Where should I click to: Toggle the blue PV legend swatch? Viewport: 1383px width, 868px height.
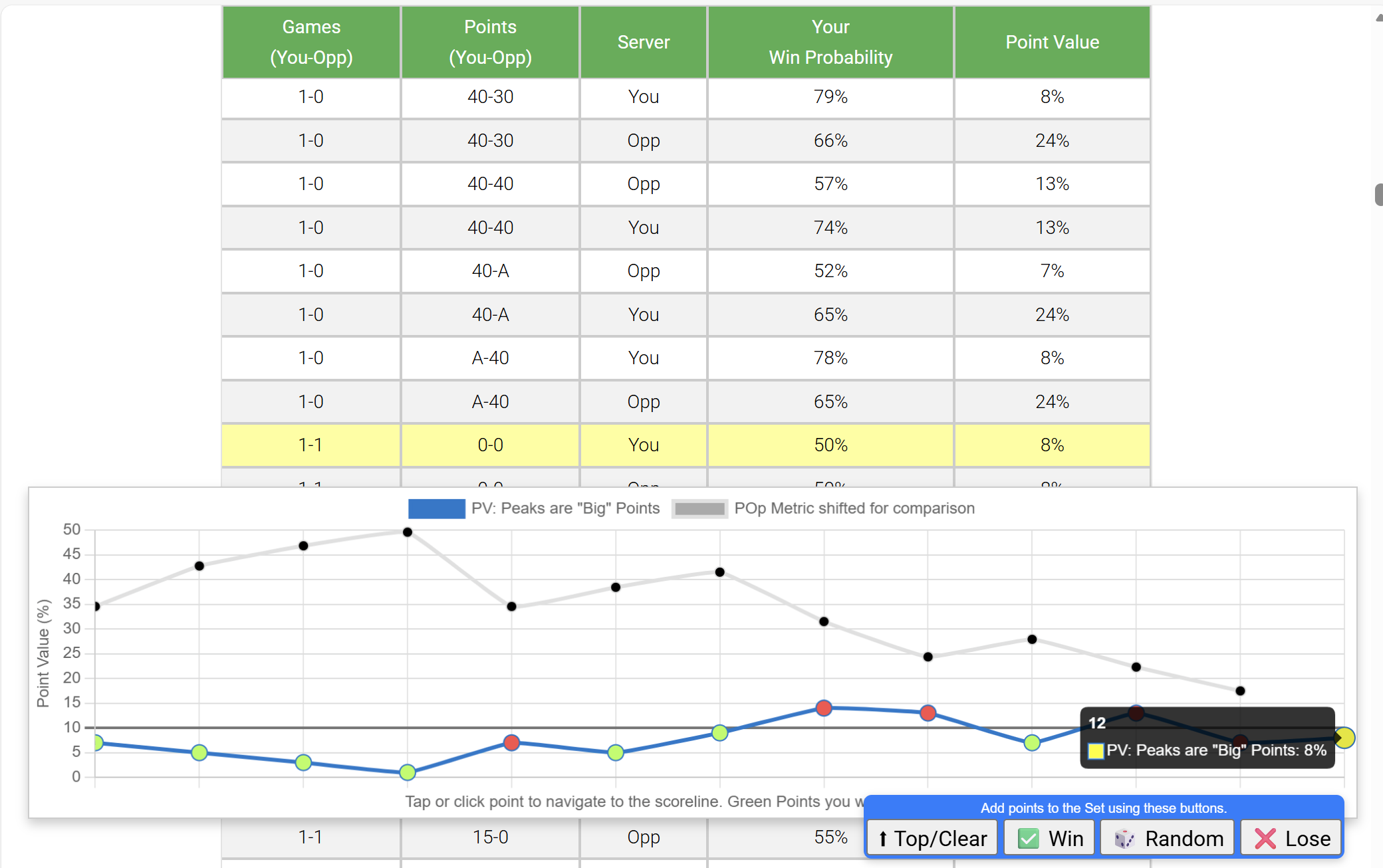tap(436, 509)
